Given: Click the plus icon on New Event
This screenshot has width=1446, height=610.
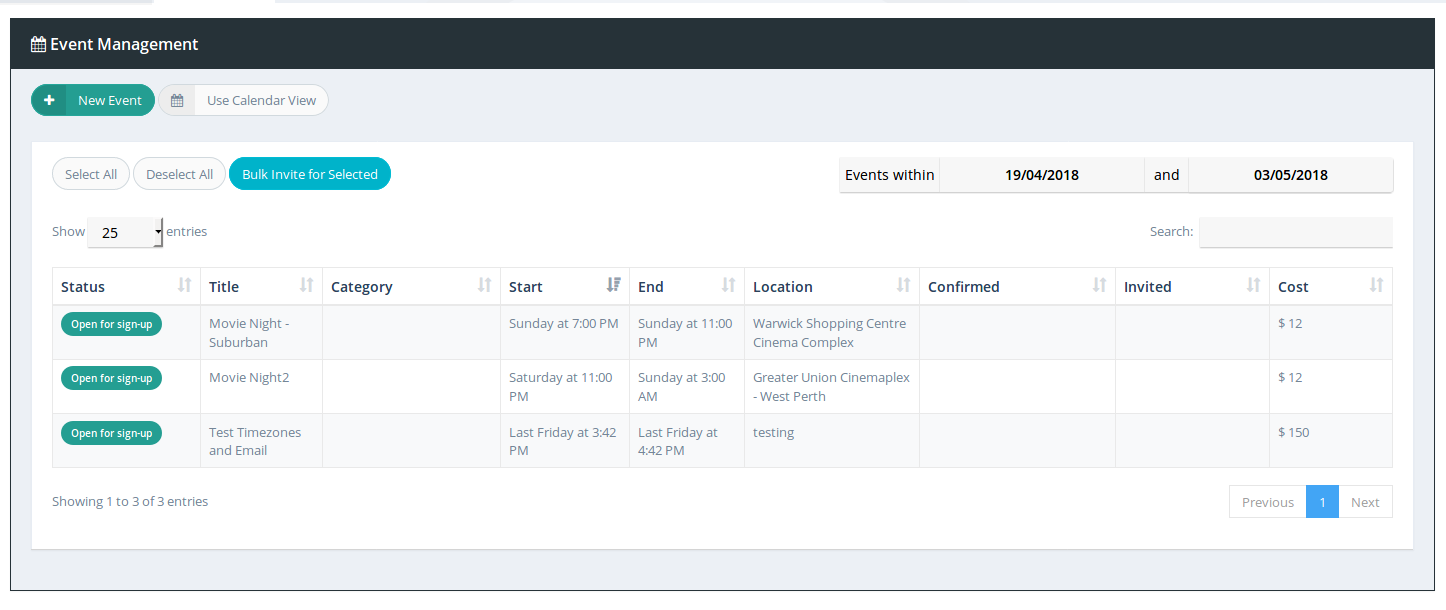Looking at the screenshot, I should 49,100.
